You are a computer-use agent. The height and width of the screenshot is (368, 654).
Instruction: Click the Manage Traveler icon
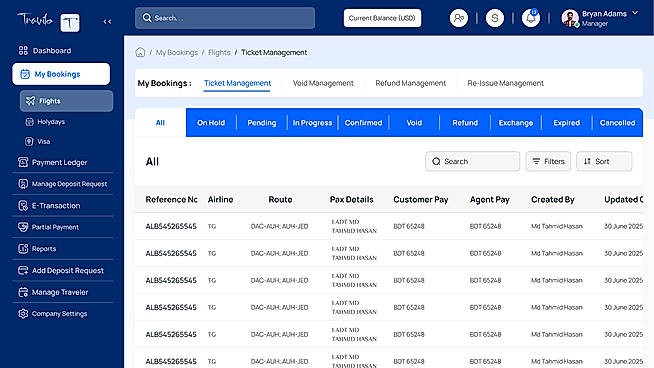click(x=23, y=292)
